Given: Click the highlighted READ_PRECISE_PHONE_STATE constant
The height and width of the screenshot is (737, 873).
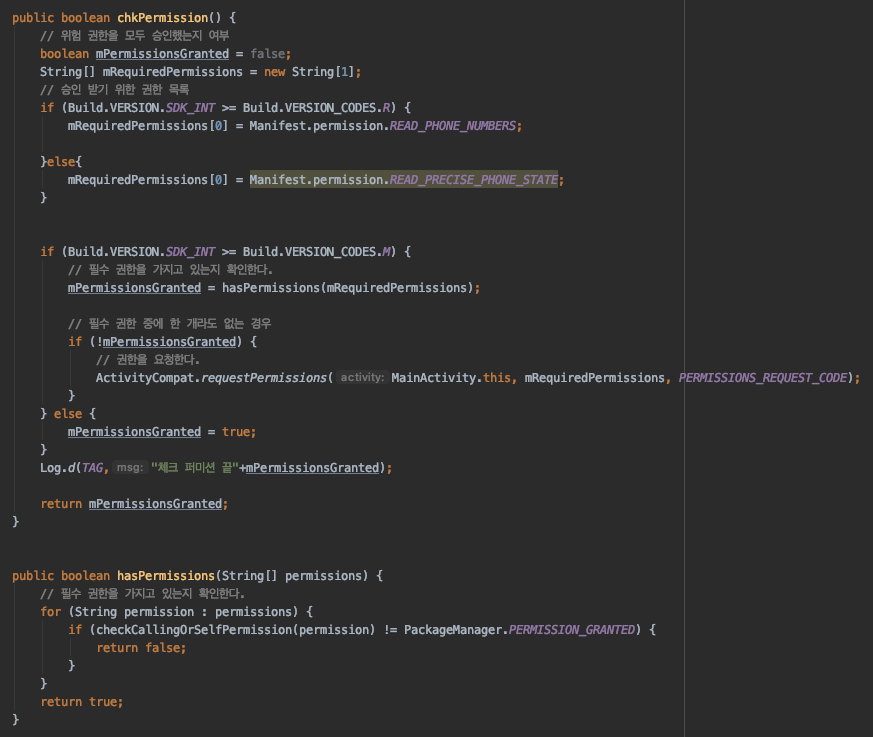Looking at the screenshot, I should pyautogui.click(x=473, y=180).
